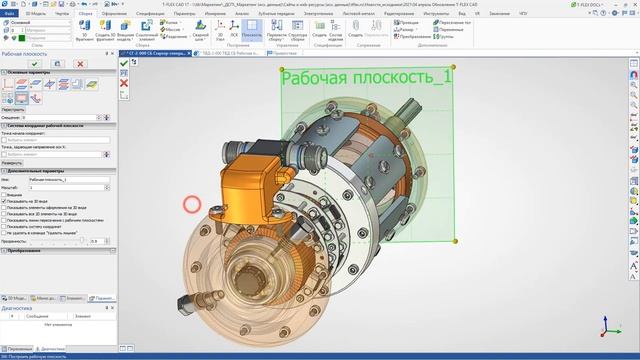Enable Показывать линии пересечения с рабочими плоскостями
The width and height of the screenshot is (640, 360).
(4, 220)
